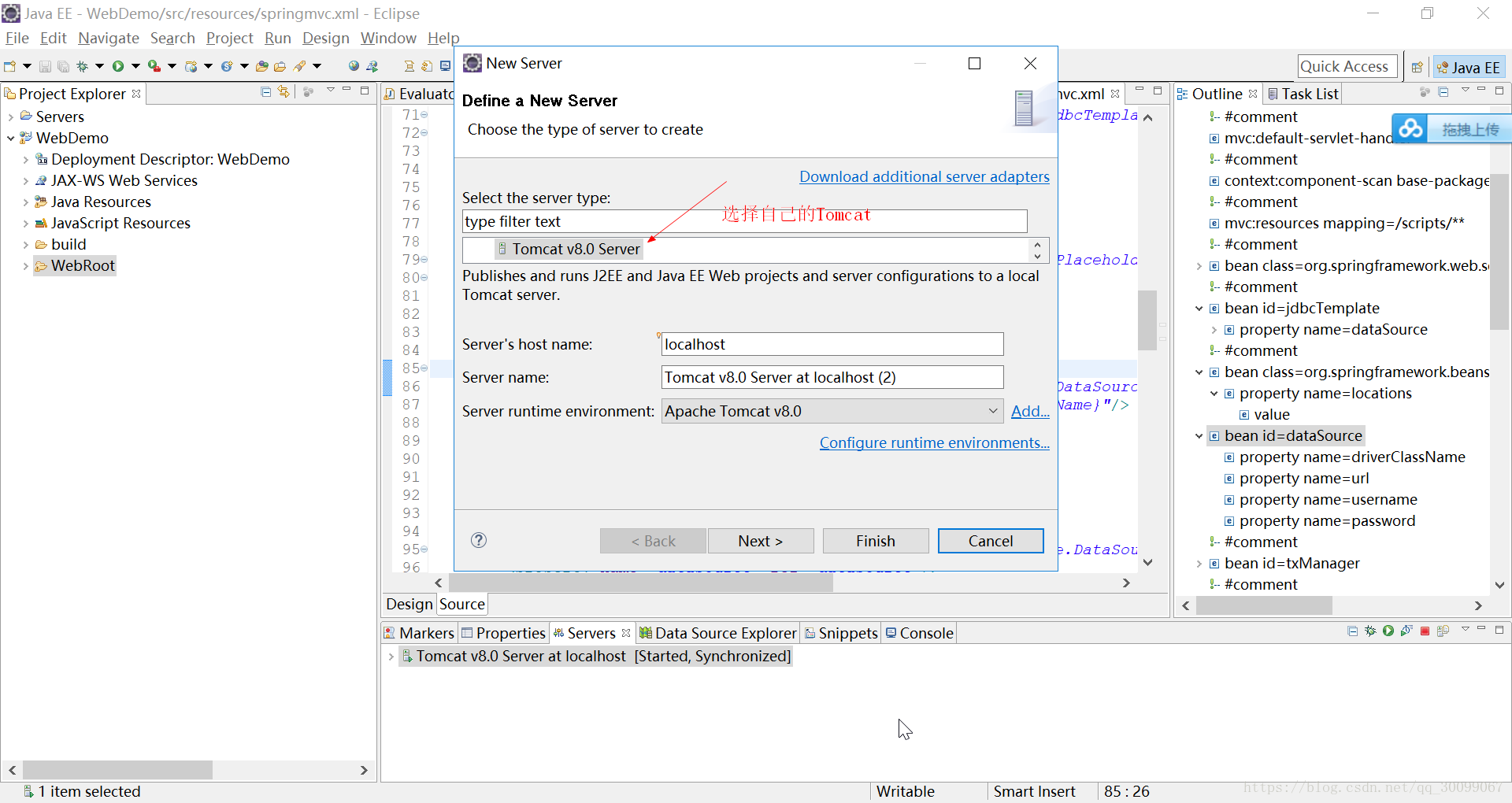Toggle Link with Editor in Project Explorer
Viewport: 1512px width, 803px height.
pos(283,92)
